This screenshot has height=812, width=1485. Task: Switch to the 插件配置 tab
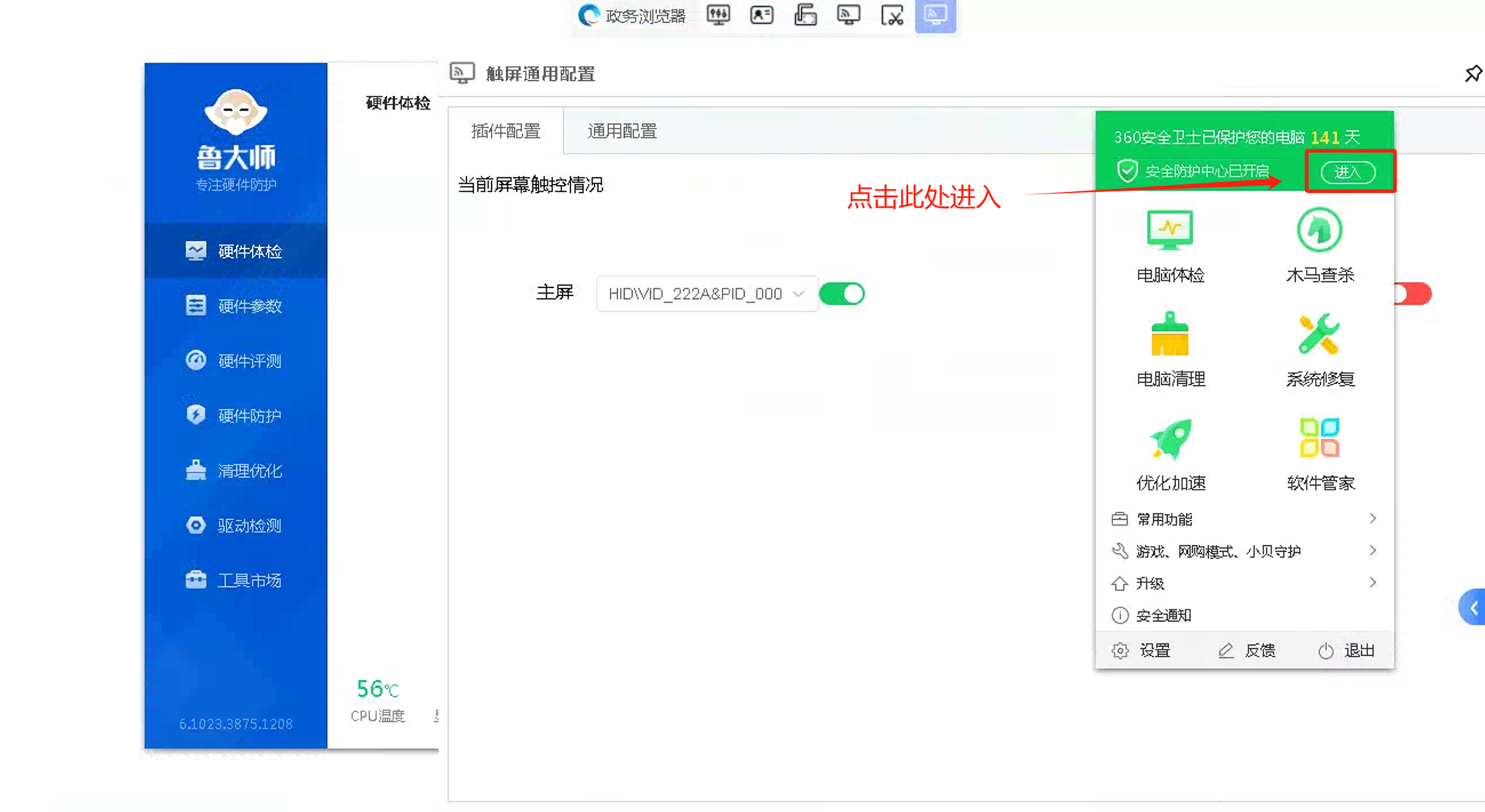coord(506,131)
